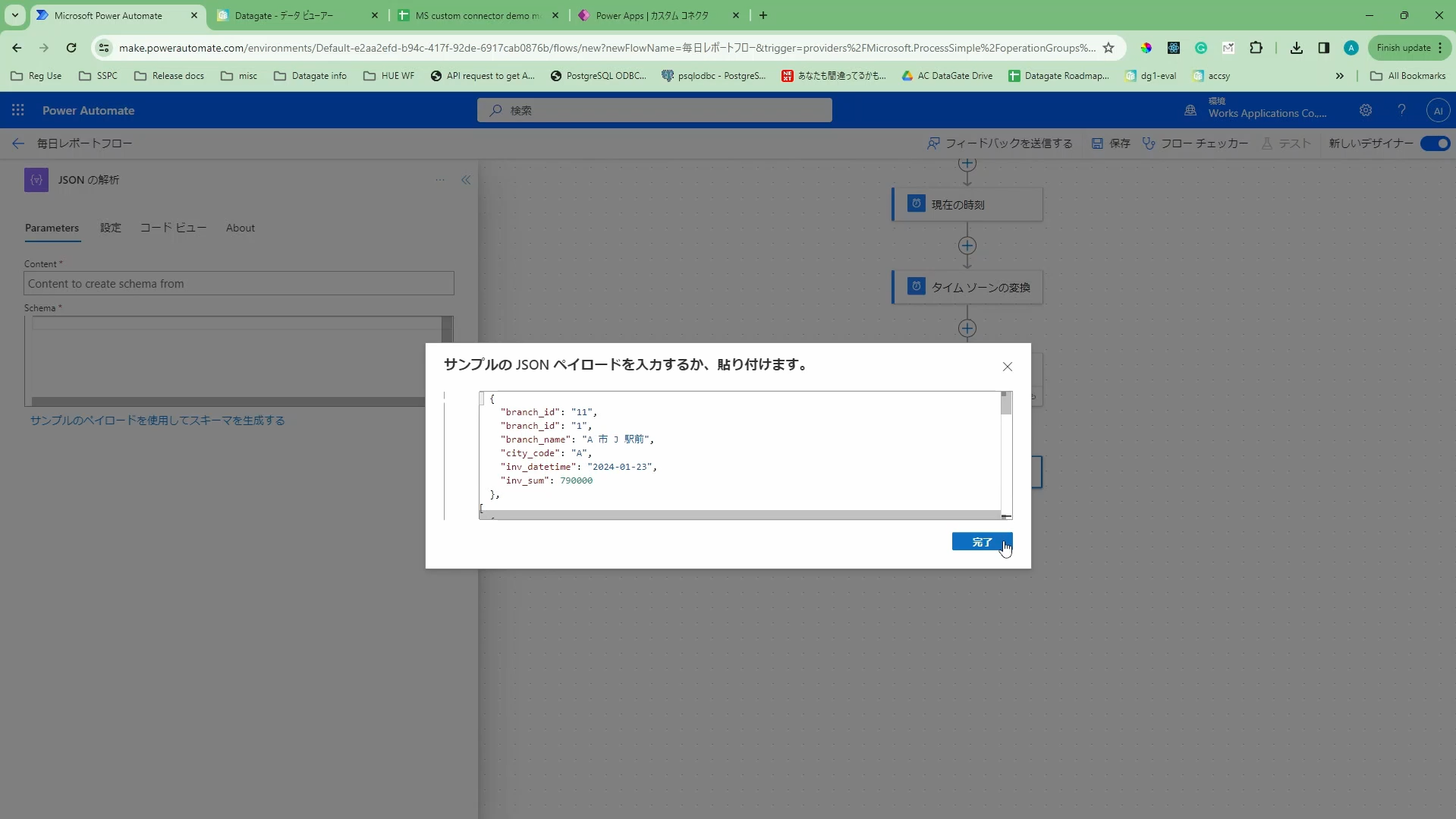Image resolution: width=1456 pixels, height=819 pixels.
Task: Toggle the 新しいデザイナー switch
Action: click(1435, 143)
